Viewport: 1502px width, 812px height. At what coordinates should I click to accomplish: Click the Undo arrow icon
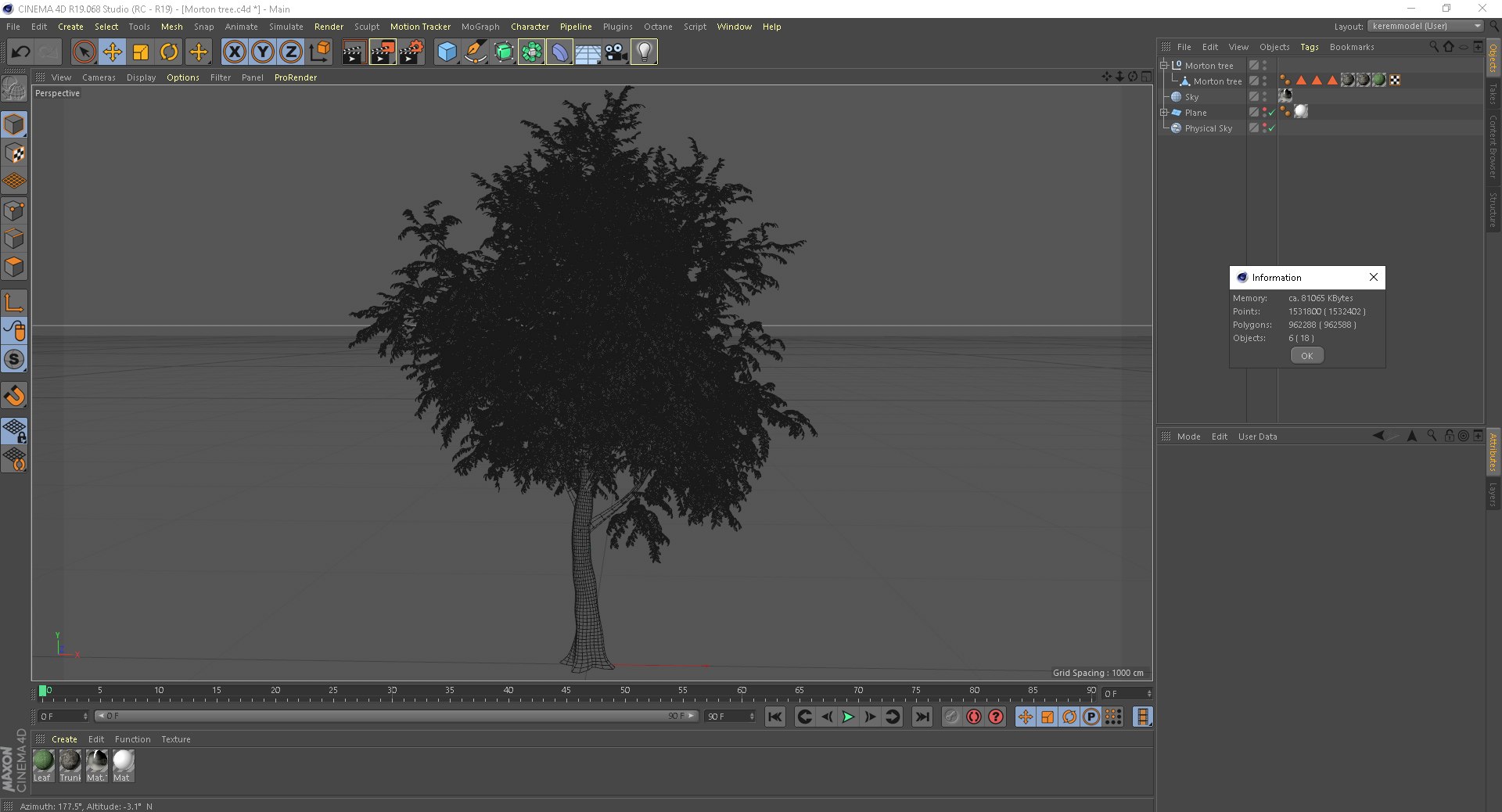[x=21, y=52]
